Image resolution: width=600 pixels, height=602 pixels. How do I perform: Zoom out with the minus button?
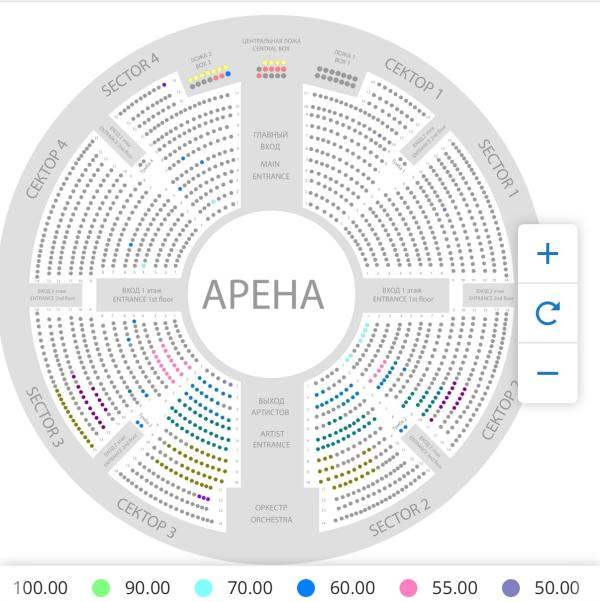tap(547, 373)
